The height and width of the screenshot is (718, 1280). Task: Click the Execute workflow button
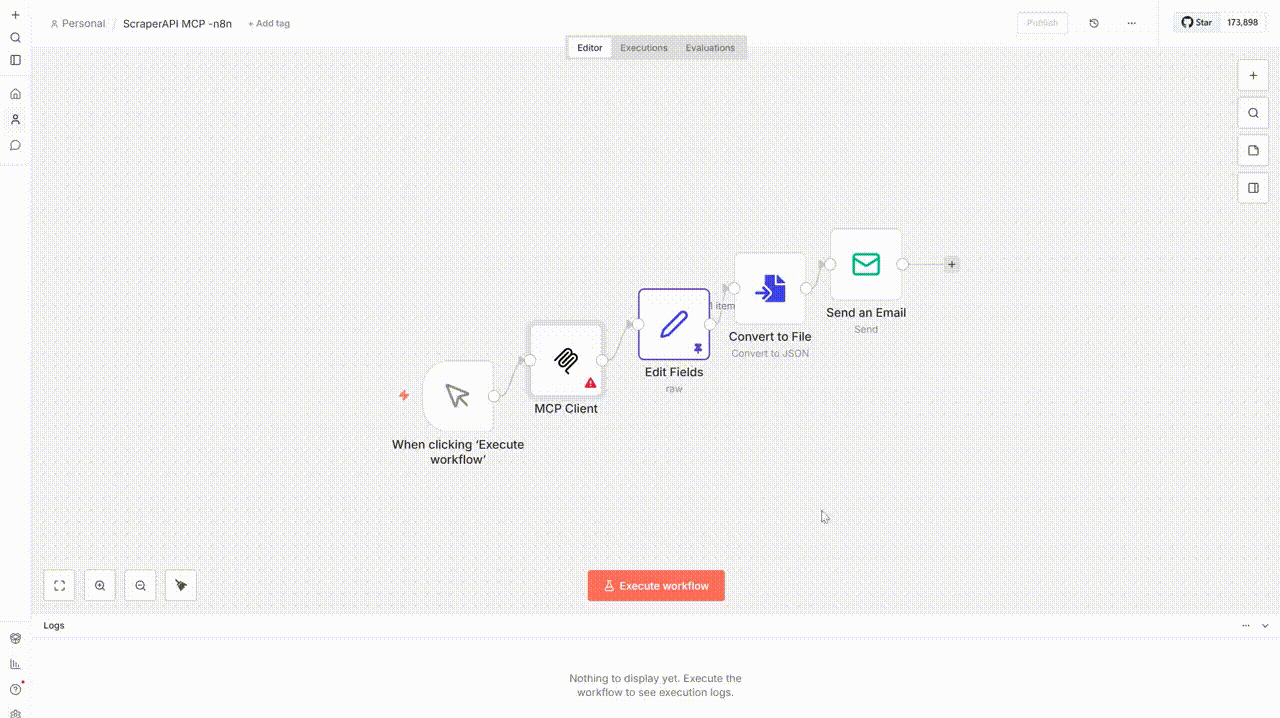point(656,586)
